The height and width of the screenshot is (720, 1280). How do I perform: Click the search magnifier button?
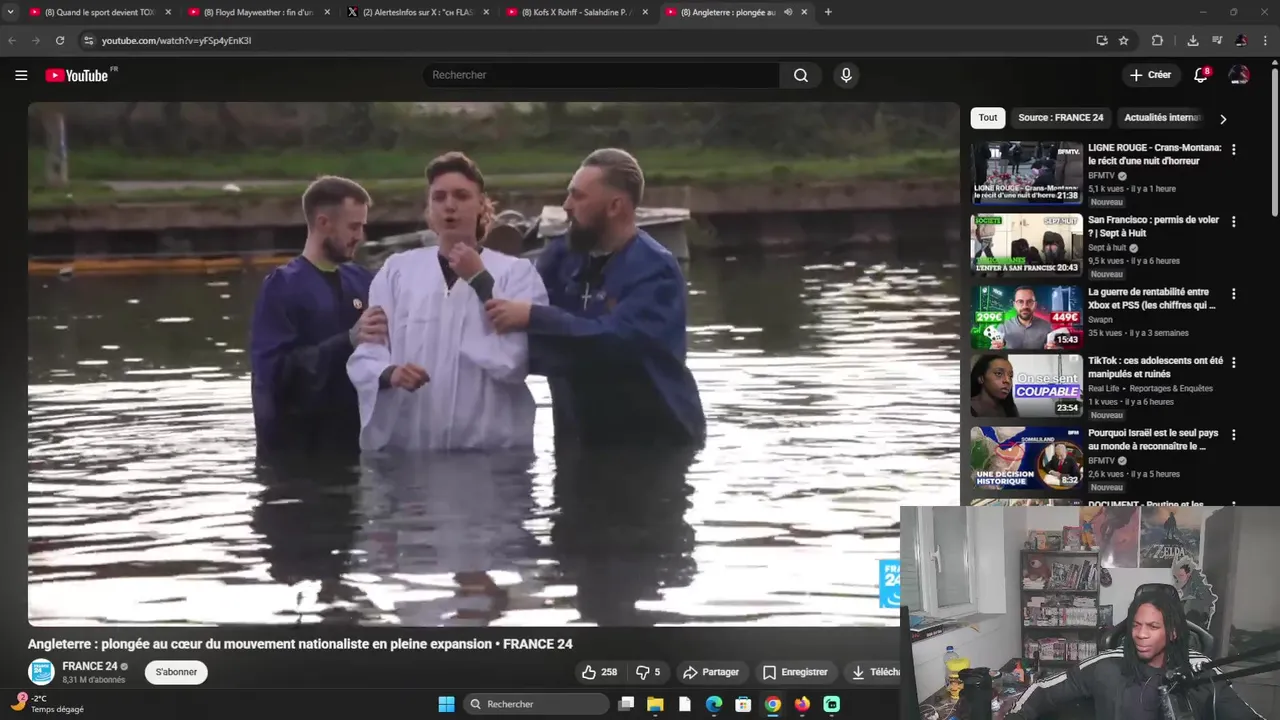pos(801,75)
